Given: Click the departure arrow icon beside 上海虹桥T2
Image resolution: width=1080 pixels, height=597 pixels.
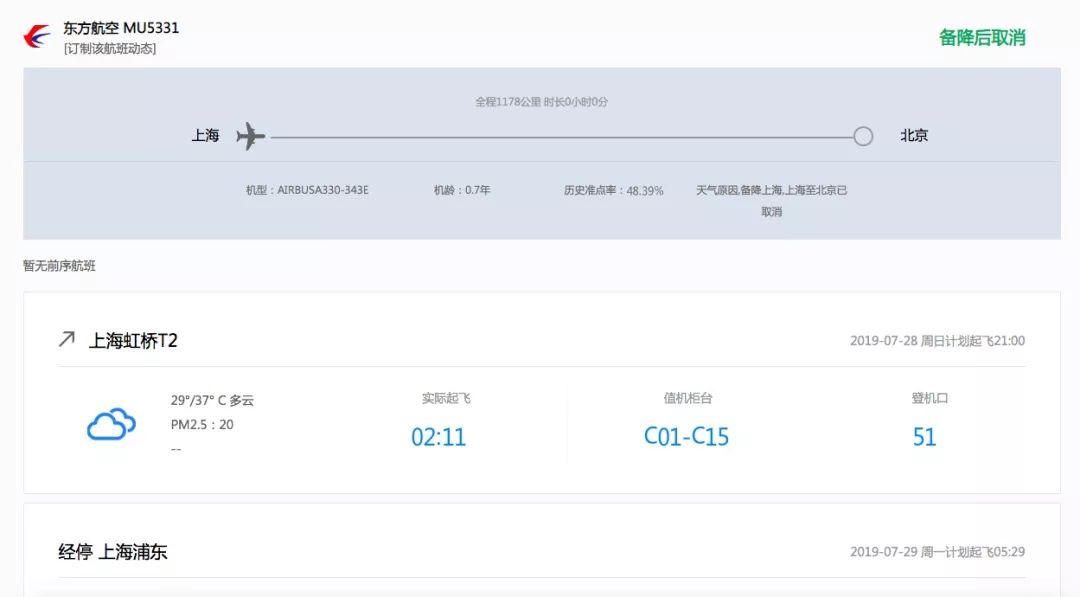Looking at the screenshot, I should click(x=67, y=339).
